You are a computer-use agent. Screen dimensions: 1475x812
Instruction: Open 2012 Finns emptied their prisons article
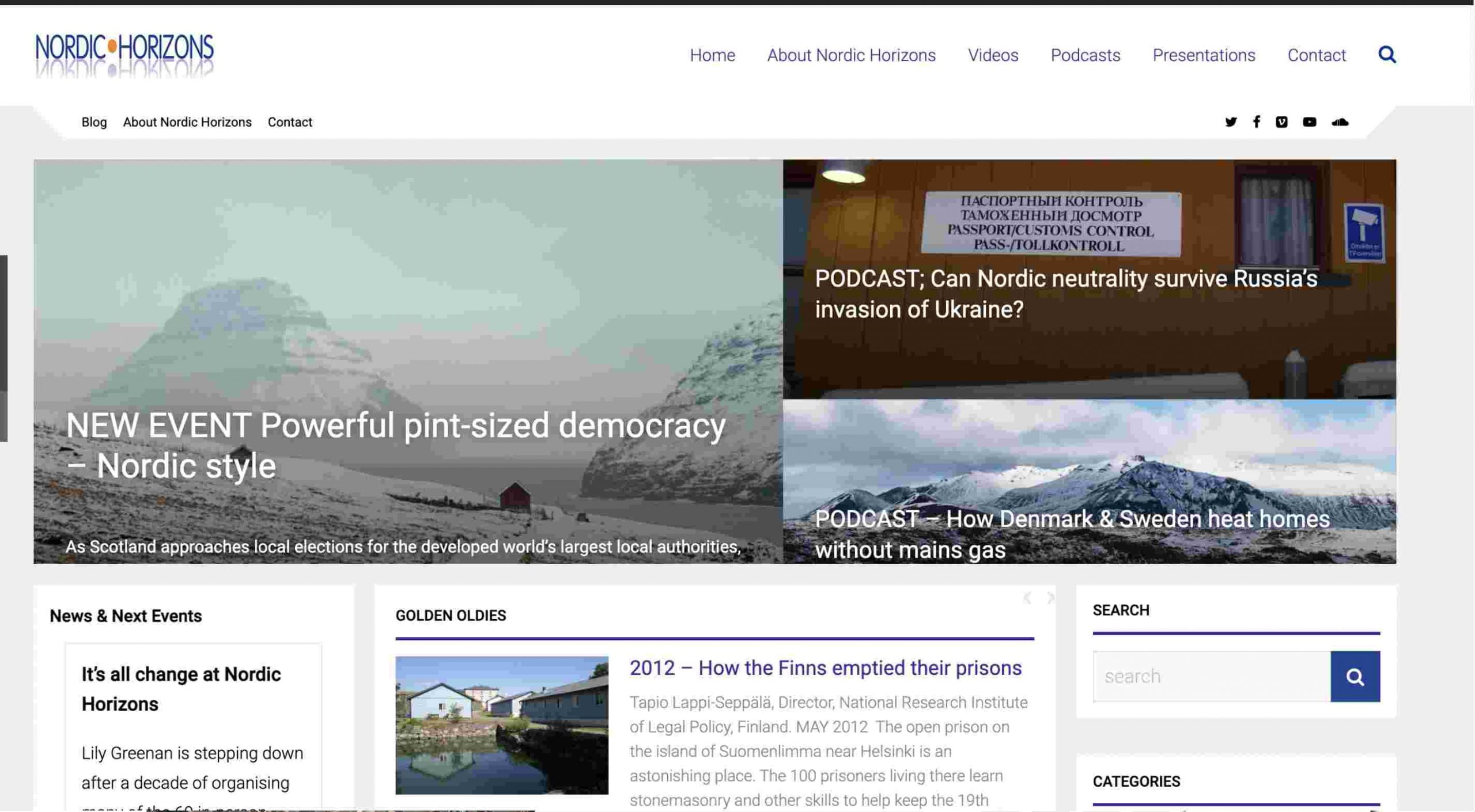(x=825, y=667)
